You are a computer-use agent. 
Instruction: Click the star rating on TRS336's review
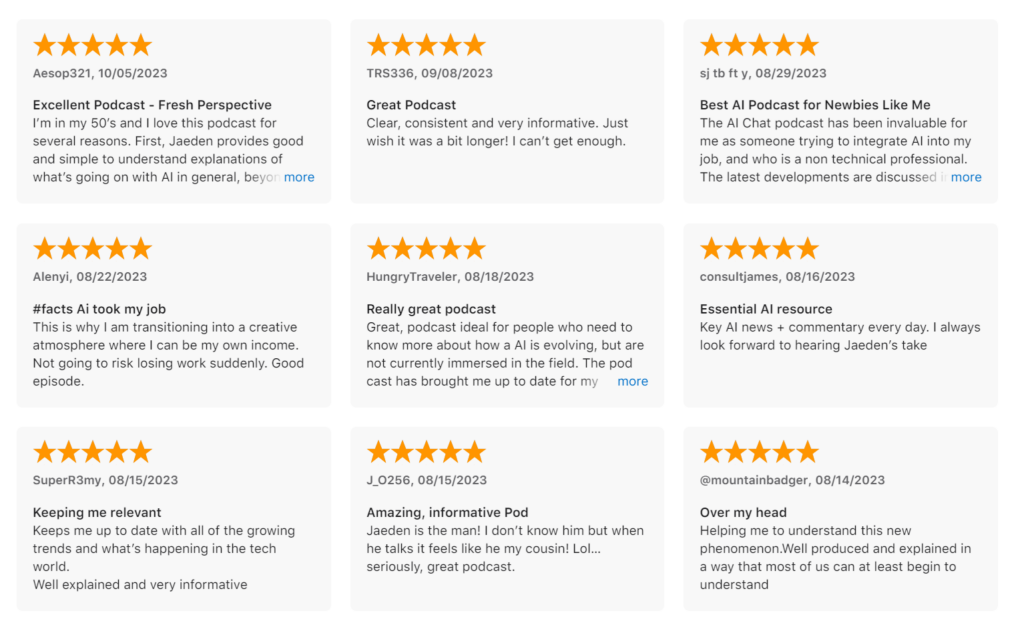pyautogui.click(x=426, y=45)
